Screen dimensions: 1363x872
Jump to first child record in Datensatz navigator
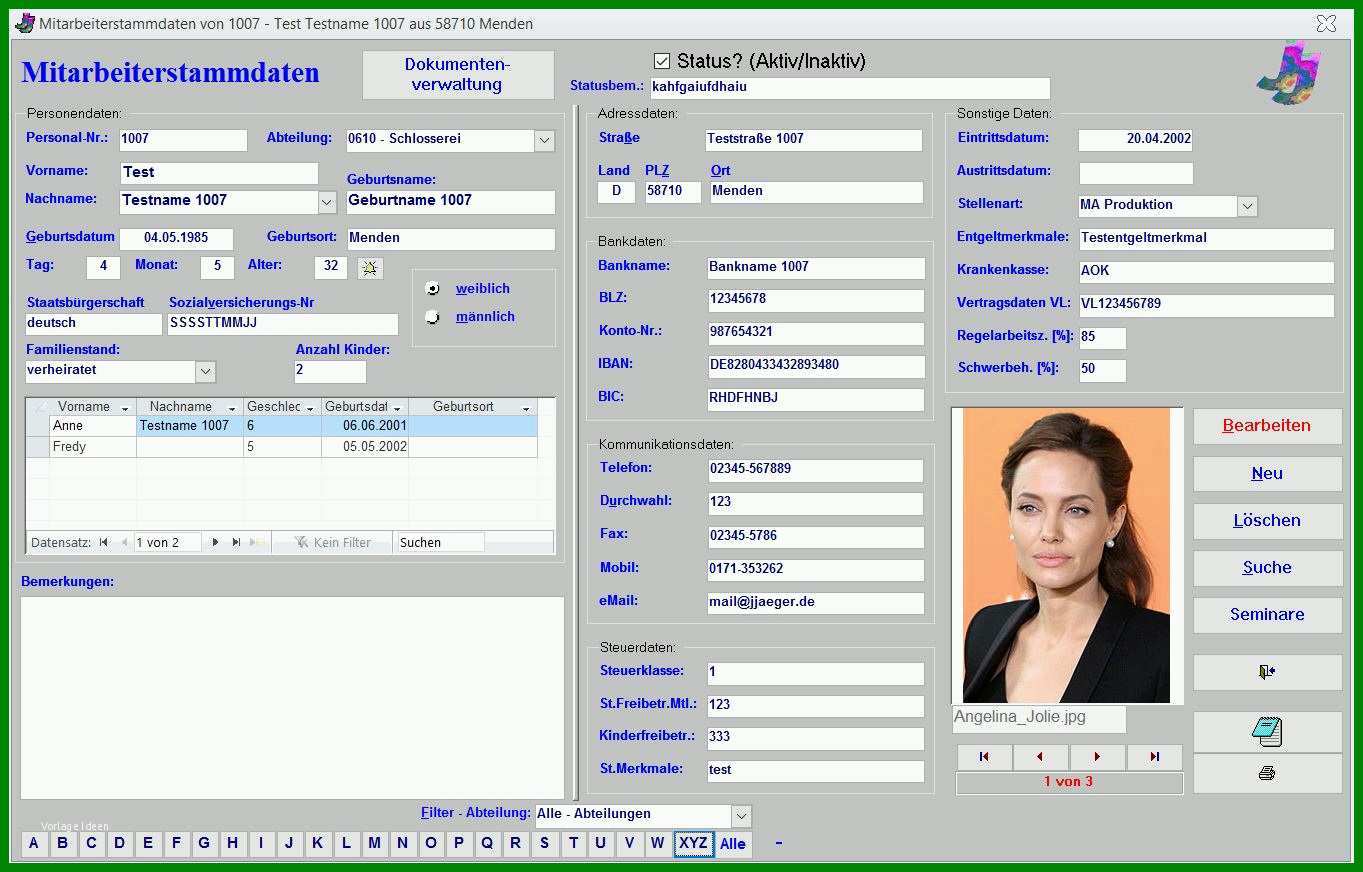103,542
